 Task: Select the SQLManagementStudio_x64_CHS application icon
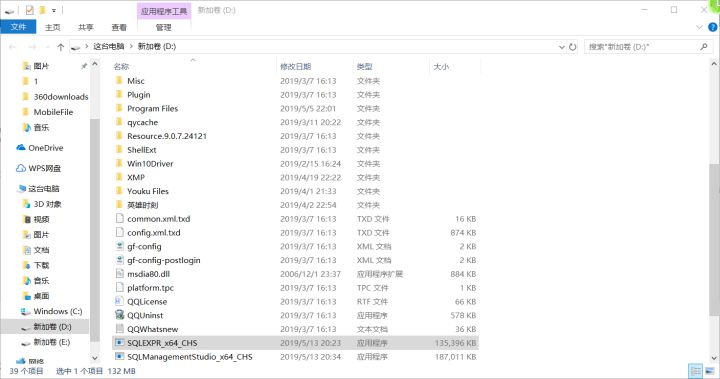click(119, 356)
